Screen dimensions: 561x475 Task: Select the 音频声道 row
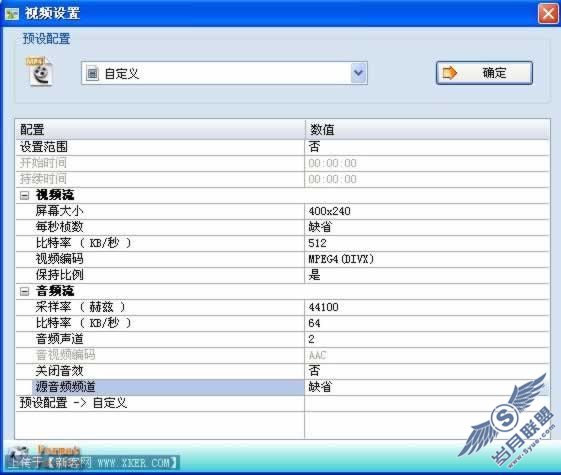(283, 339)
